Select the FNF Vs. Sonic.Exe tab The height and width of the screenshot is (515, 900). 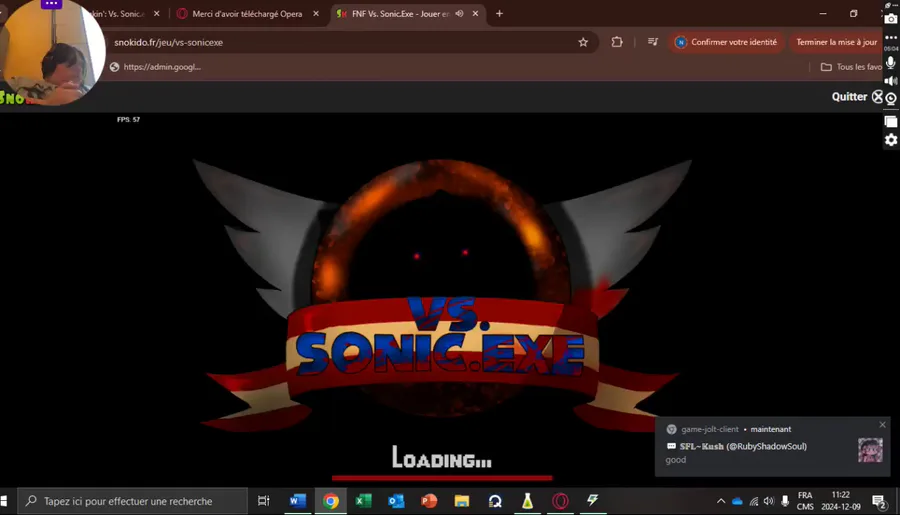(400, 14)
